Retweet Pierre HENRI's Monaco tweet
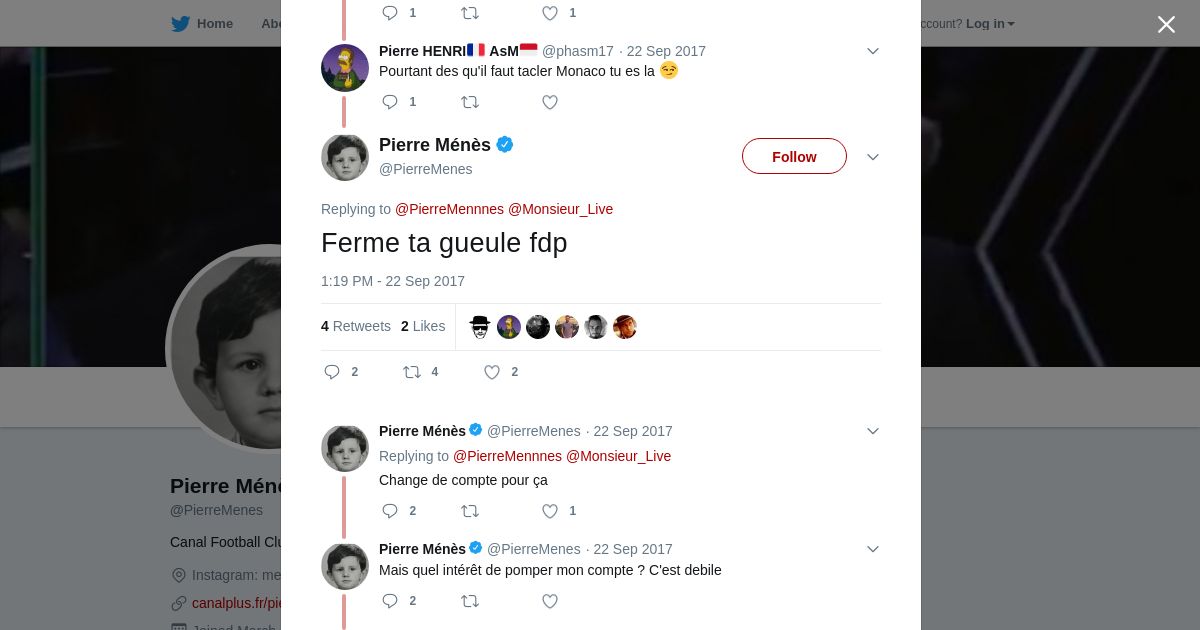Viewport: 1200px width, 630px height. pos(470,102)
